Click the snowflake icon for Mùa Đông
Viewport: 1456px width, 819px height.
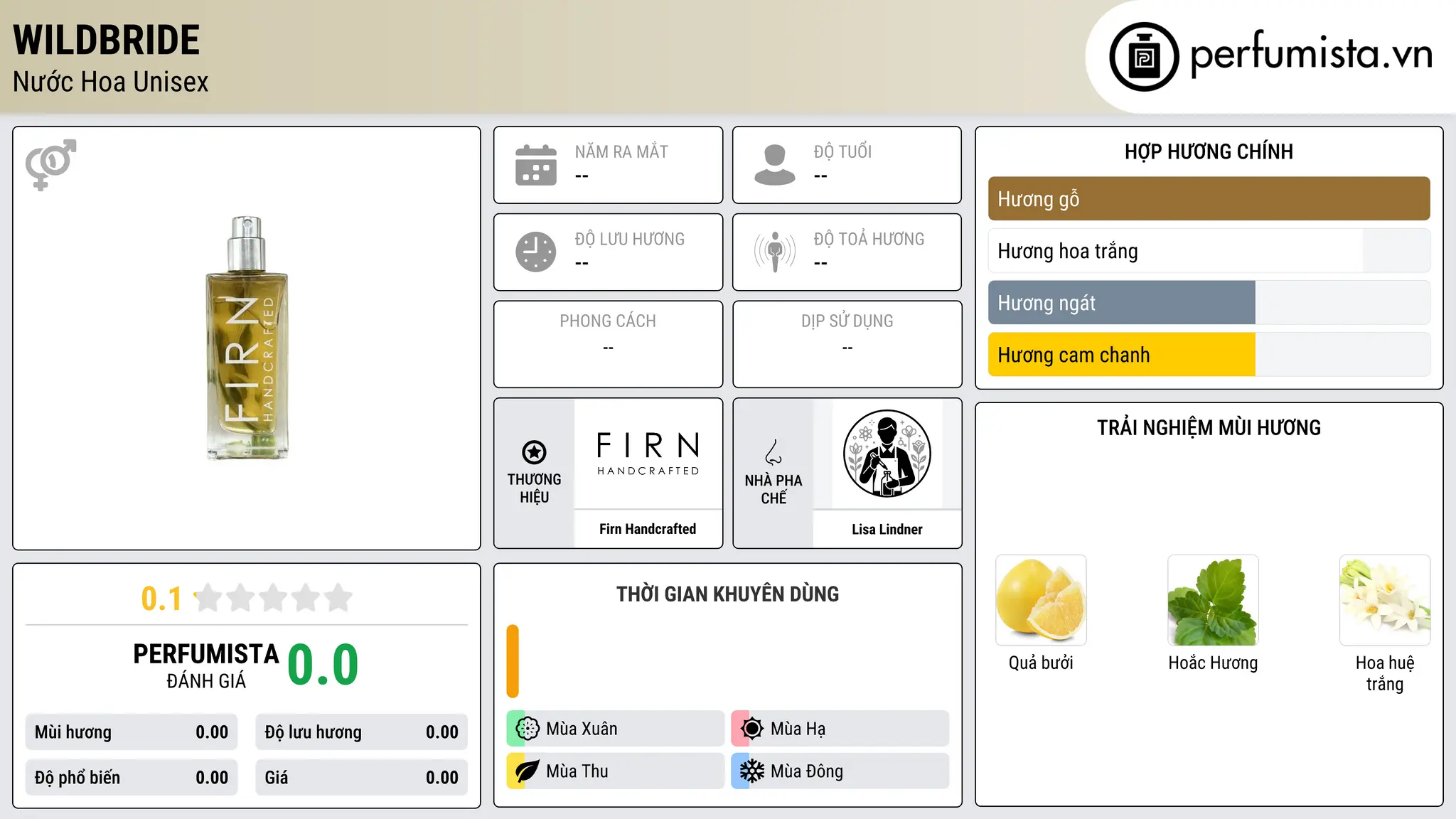tap(752, 771)
